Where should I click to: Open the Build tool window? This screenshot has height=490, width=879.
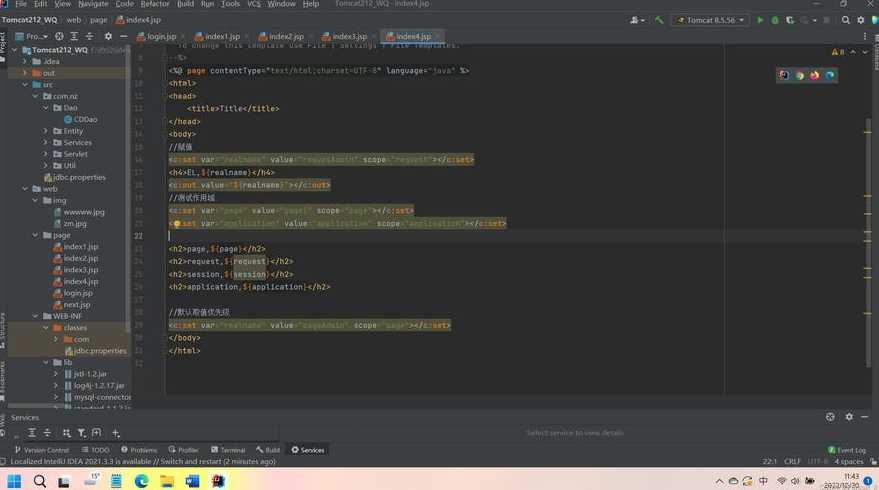point(268,450)
